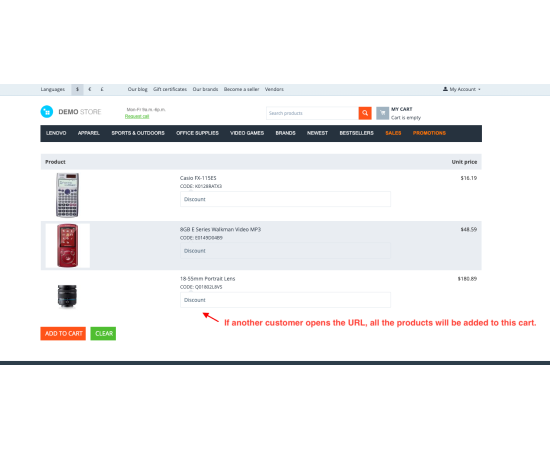Open the Promotions menu item
550x450 pixels.
(x=429, y=133)
